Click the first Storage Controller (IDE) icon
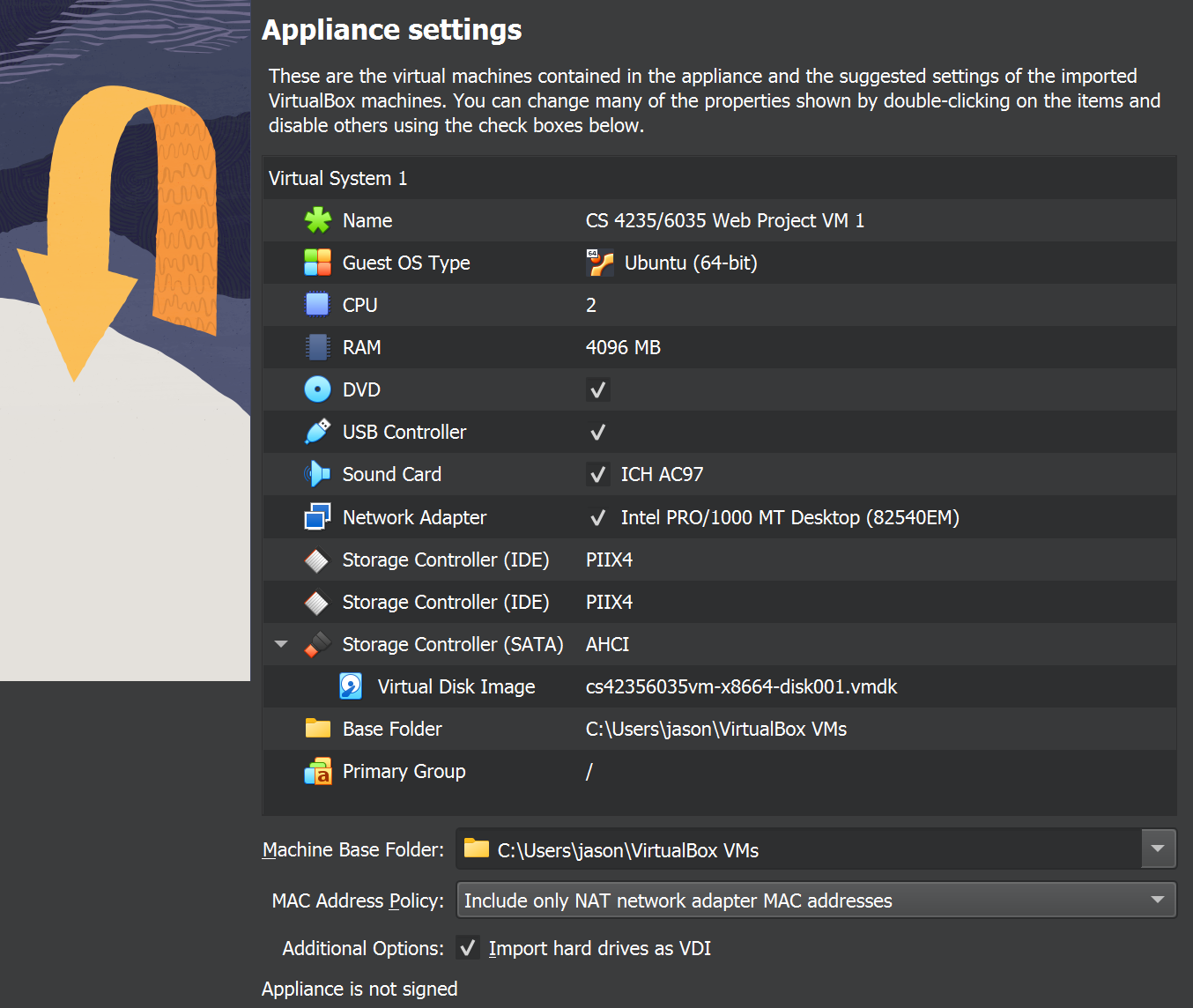Image resolution: width=1193 pixels, height=1008 pixels. pyautogui.click(x=316, y=560)
